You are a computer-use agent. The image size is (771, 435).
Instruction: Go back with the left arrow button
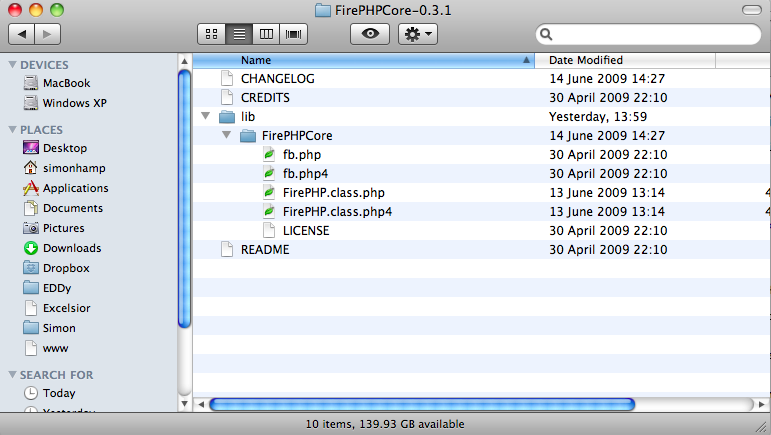point(22,34)
